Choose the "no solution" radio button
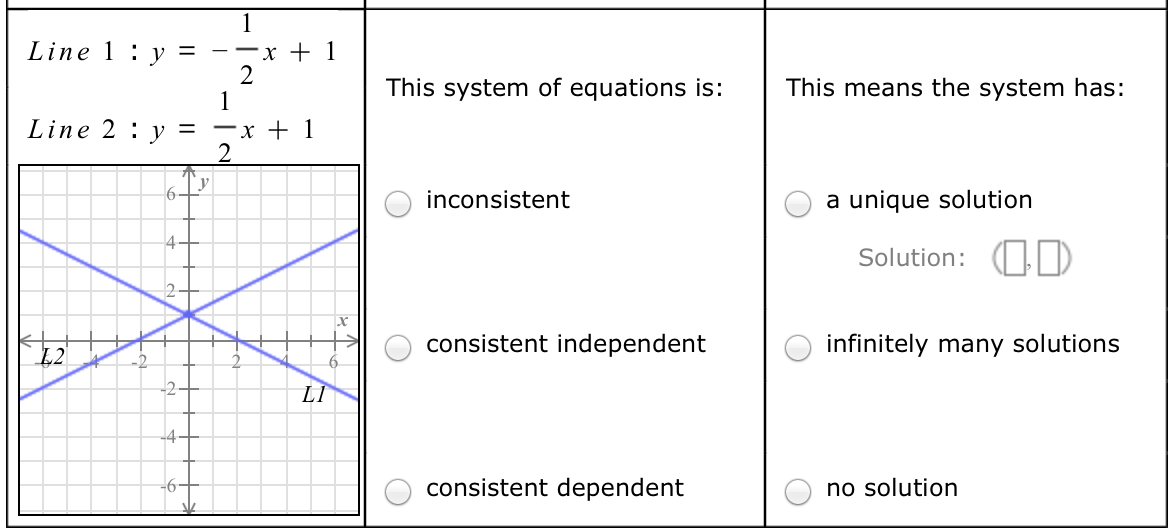 pos(798,491)
